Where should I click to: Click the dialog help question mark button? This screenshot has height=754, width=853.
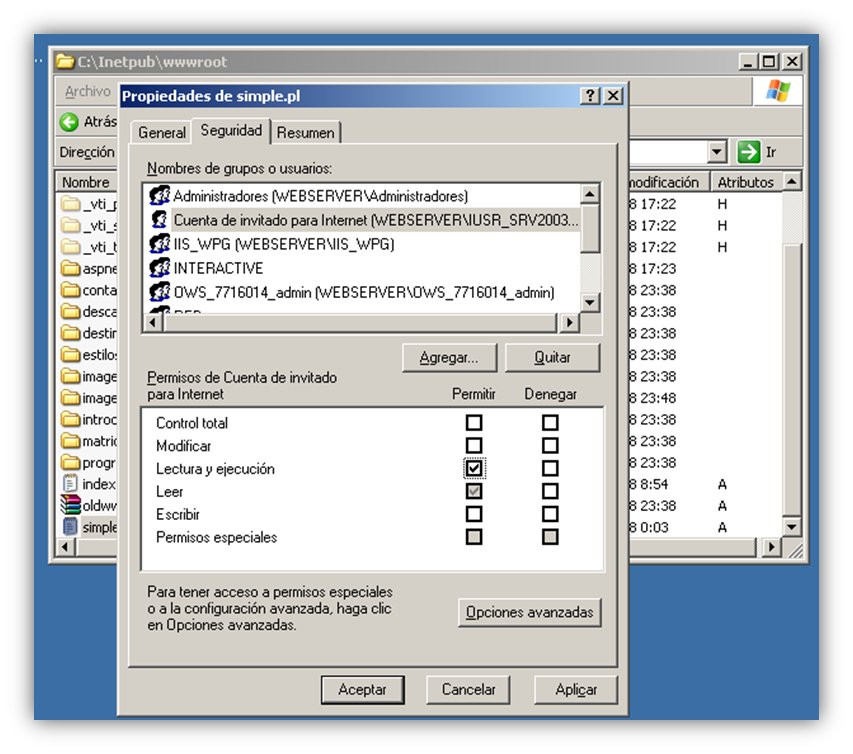tap(590, 96)
